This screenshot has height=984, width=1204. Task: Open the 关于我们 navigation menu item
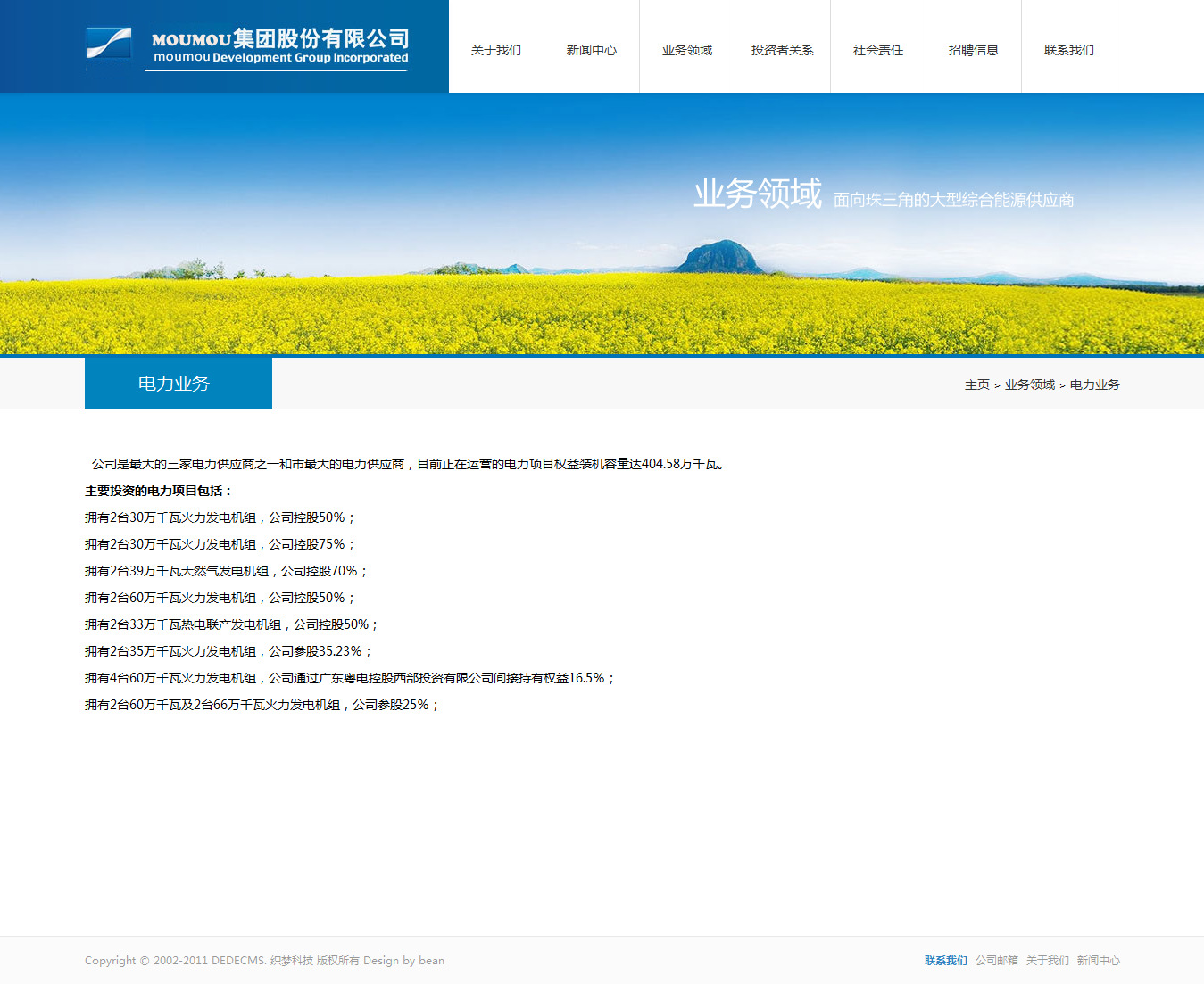click(x=496, y=50)
